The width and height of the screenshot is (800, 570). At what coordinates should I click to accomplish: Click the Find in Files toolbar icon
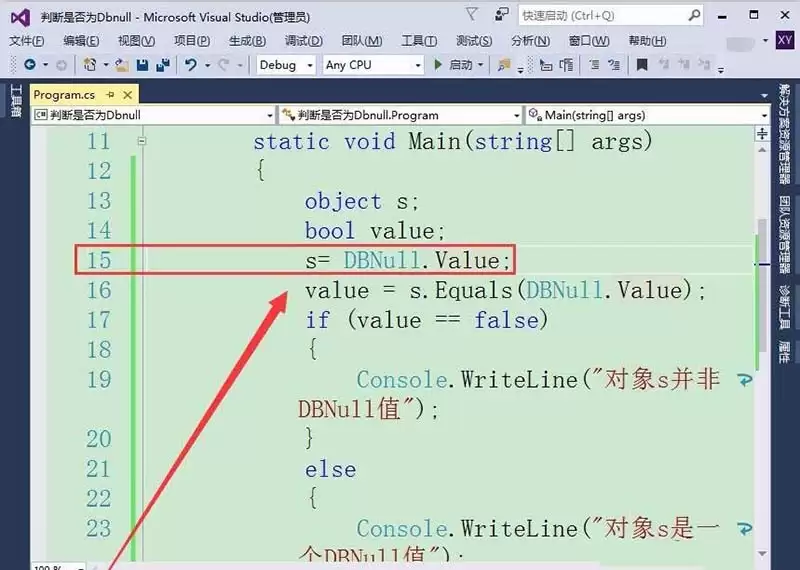pos(504,65)
